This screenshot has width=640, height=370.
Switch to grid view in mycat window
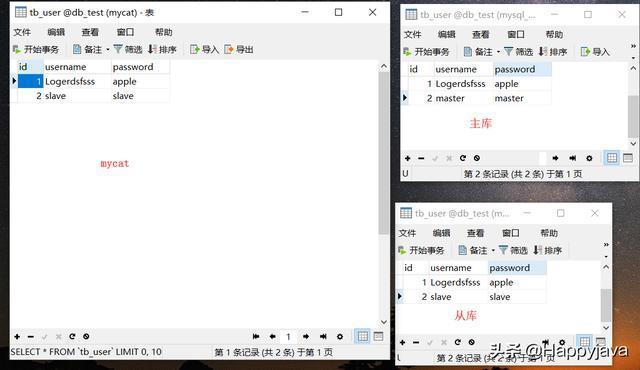click(362, 336)
